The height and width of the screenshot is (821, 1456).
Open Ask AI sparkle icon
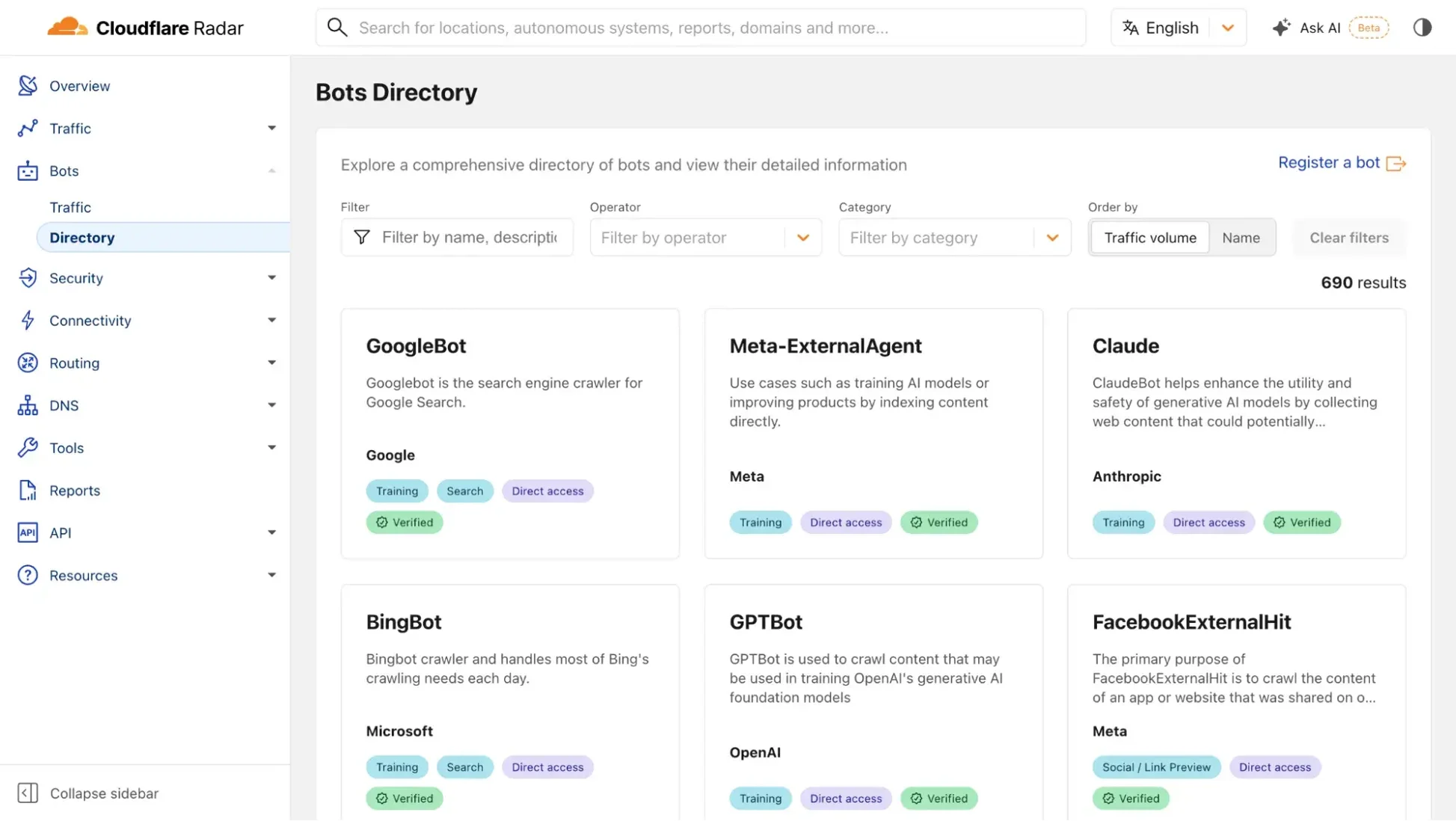(x=1281, y=28)
